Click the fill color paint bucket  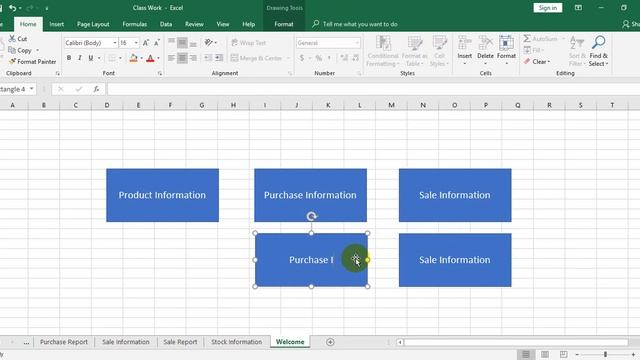point(133,58)
